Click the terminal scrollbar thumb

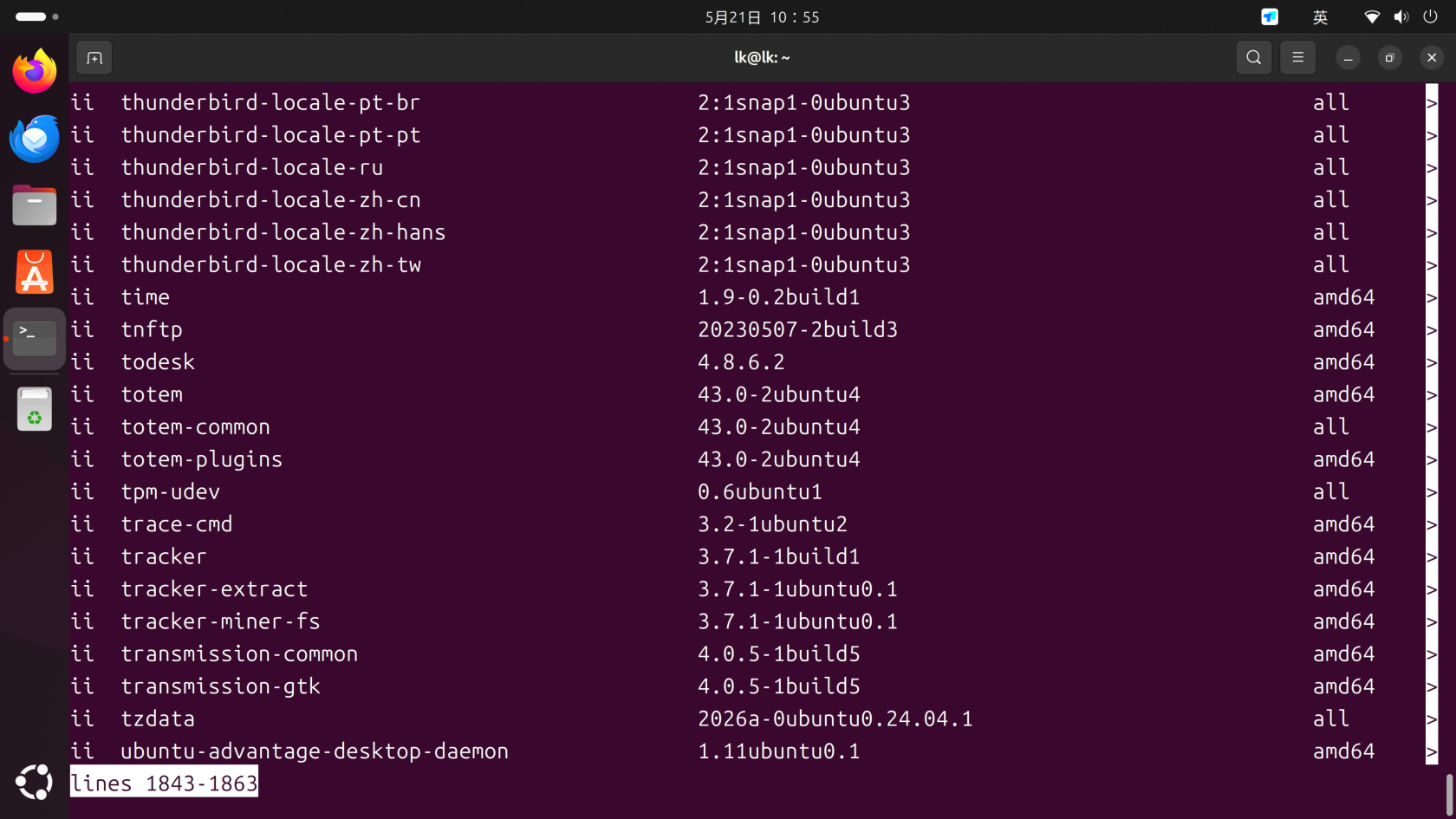[1449, 793]
